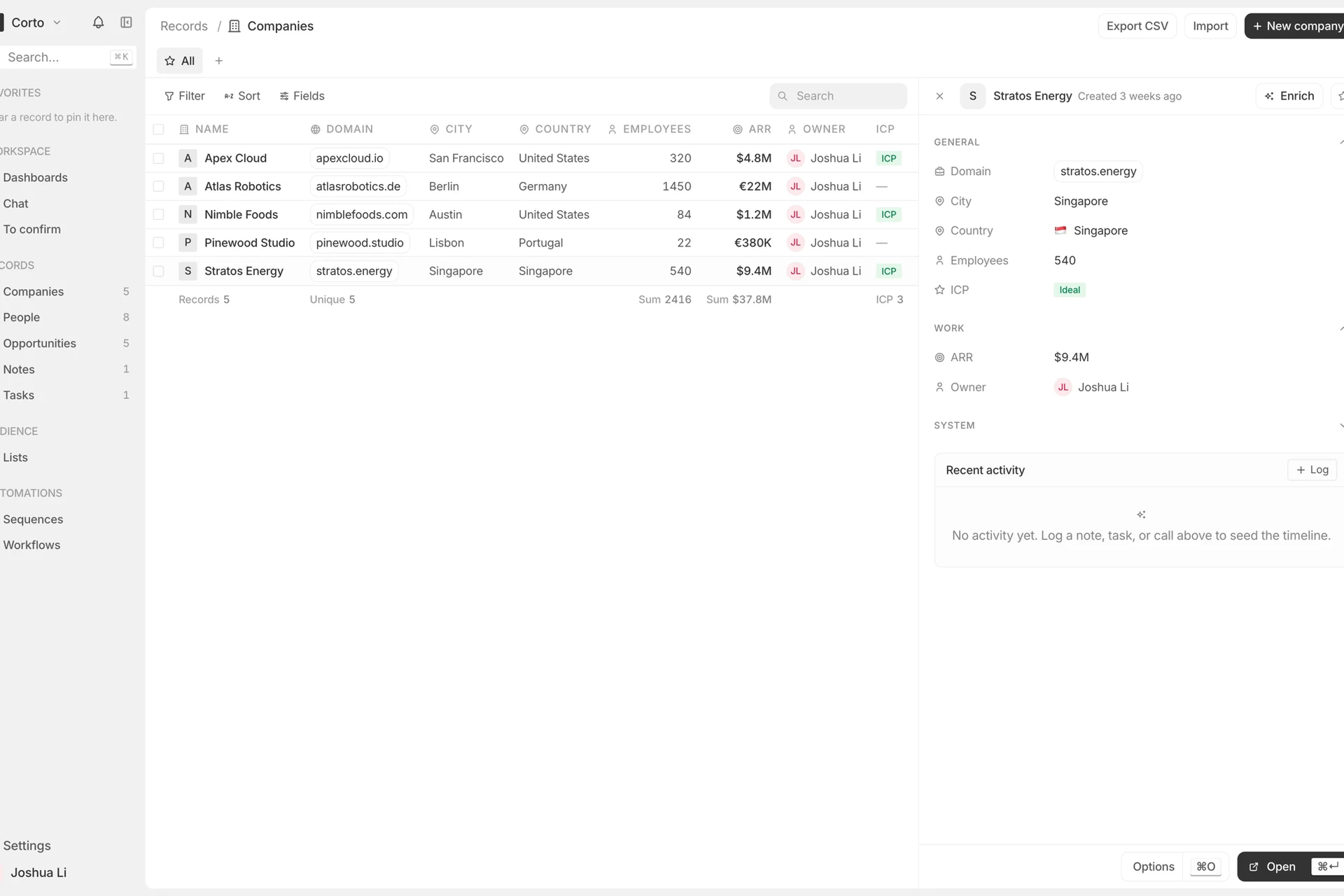Check the Pinewood Studio row checkbox

158,243
